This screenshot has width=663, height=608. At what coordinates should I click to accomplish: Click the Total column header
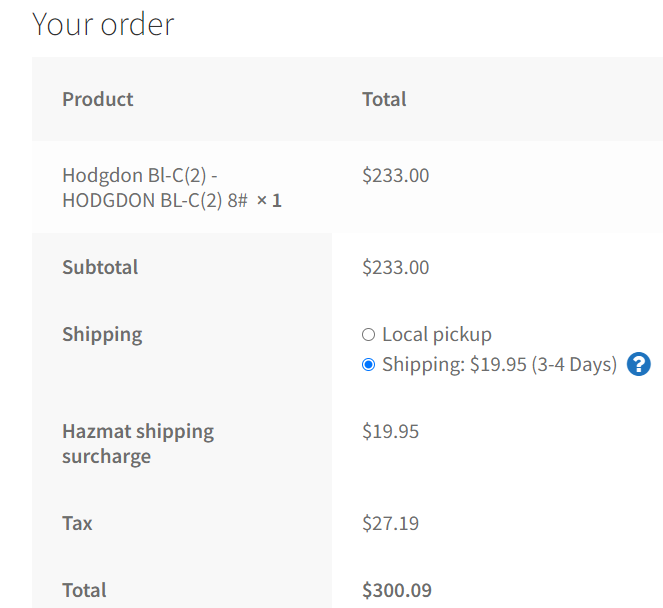(384, 99)
